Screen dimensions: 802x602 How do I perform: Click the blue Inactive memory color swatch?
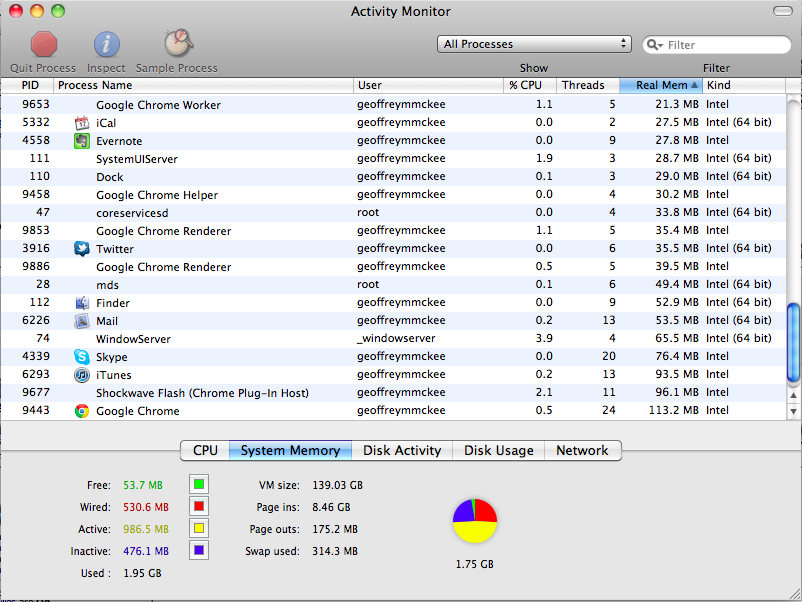[x=199, y=550]
